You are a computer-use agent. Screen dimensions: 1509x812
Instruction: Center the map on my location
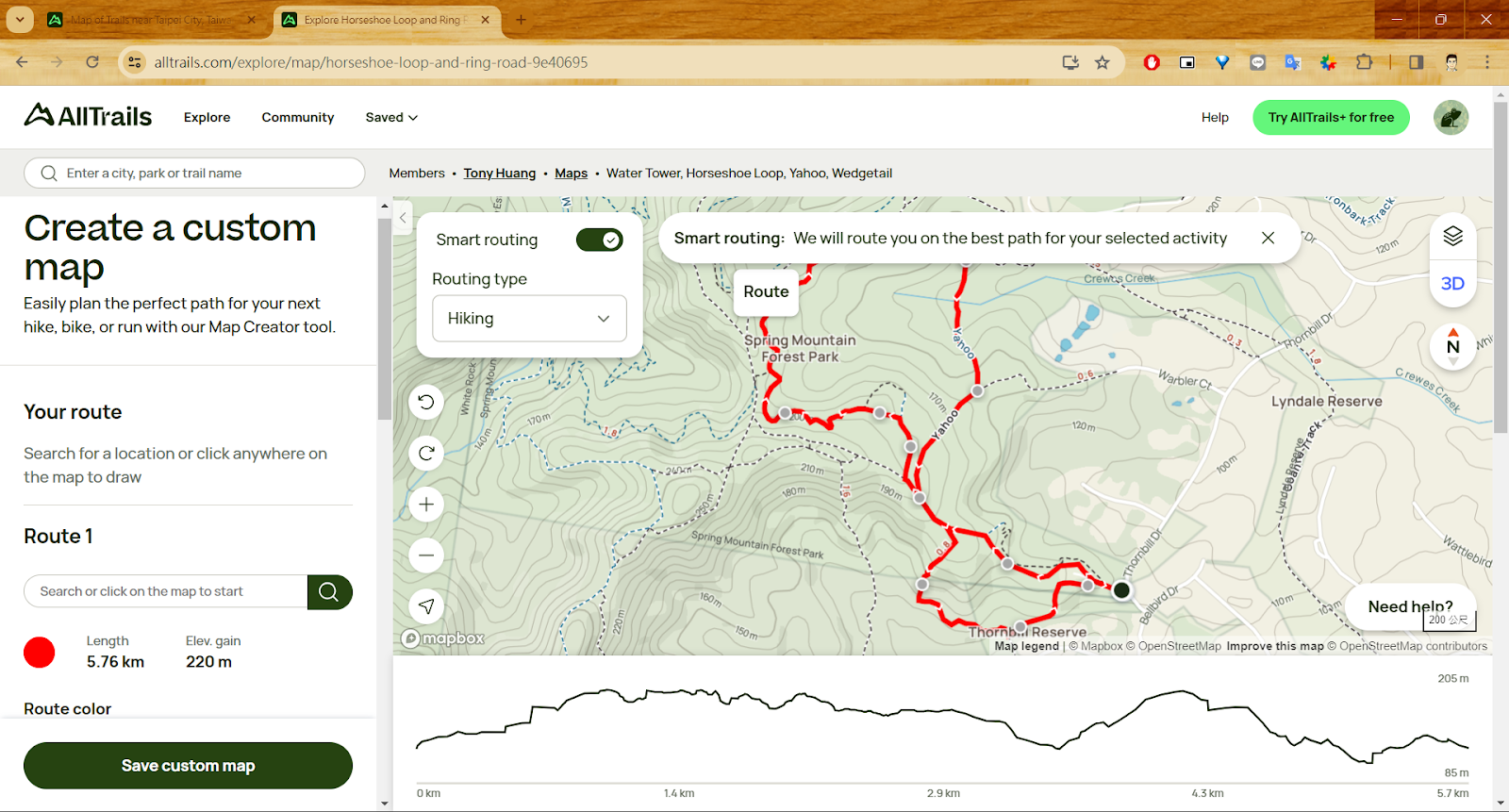pos(426,606)
